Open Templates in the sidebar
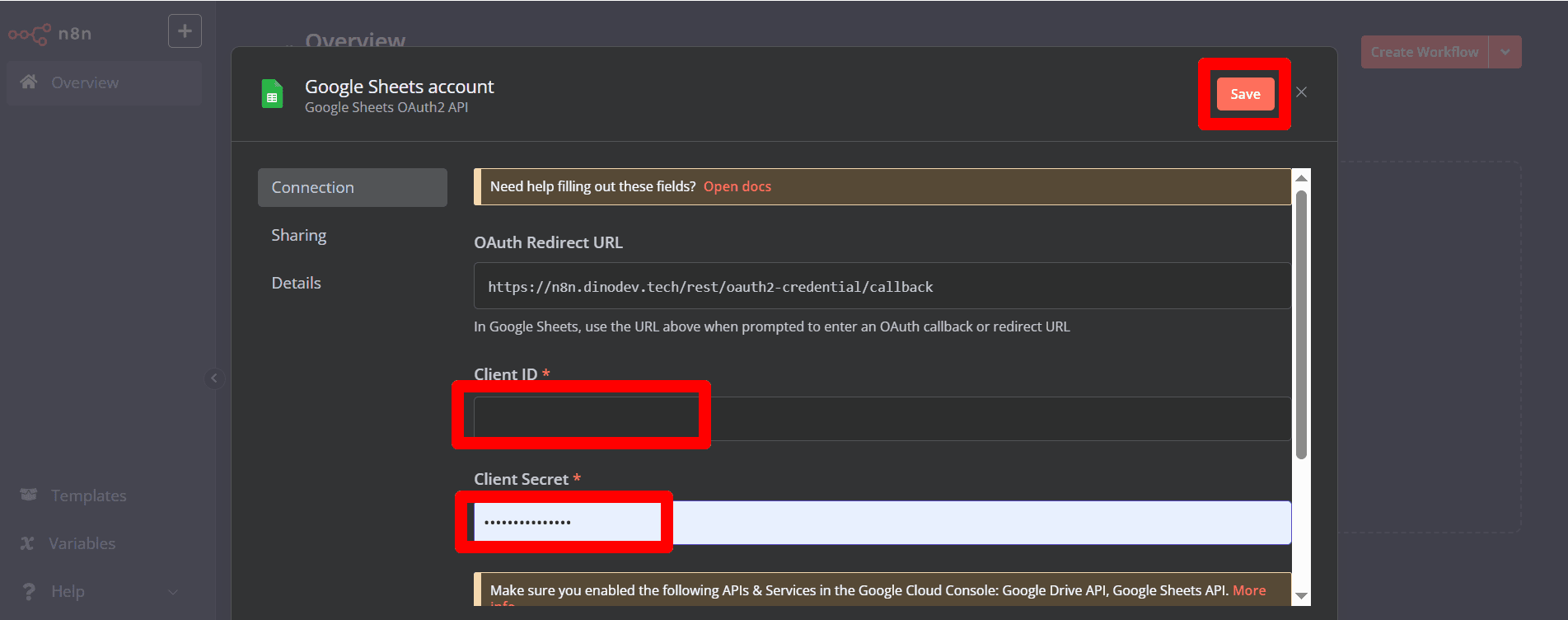 point(88,496)
